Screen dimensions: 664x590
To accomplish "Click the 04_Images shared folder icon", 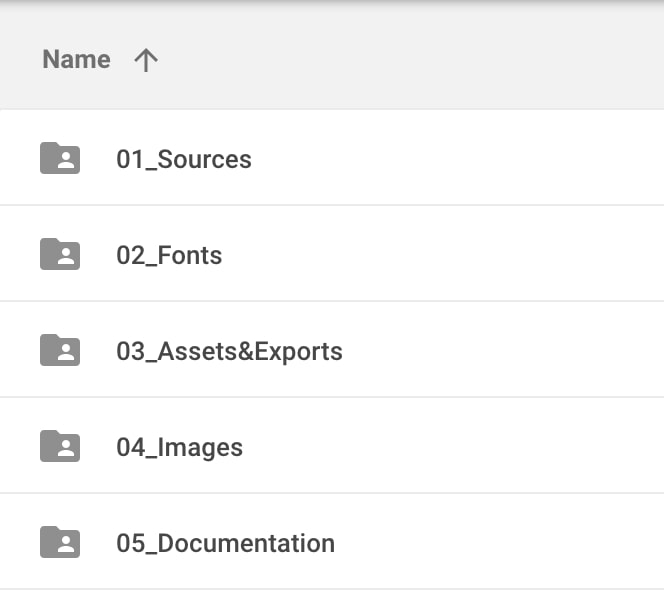I will point(60,447).
